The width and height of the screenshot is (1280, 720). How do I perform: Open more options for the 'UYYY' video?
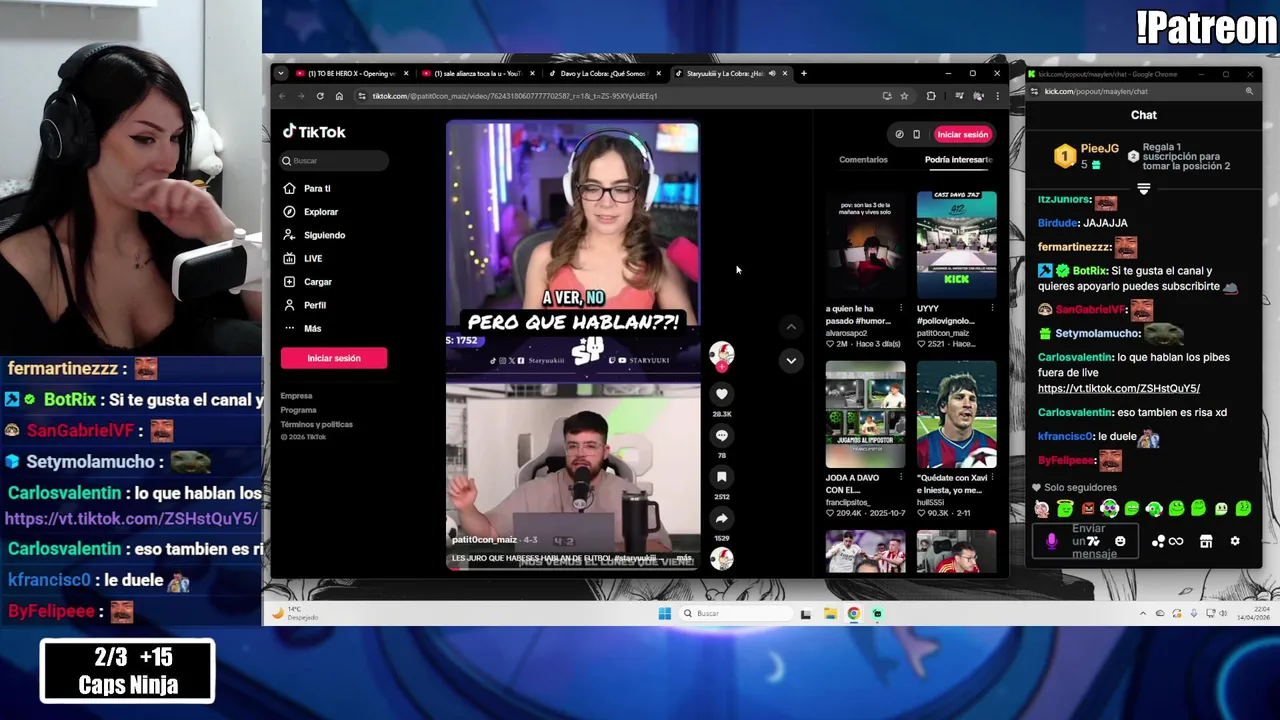tap(992, 309)
